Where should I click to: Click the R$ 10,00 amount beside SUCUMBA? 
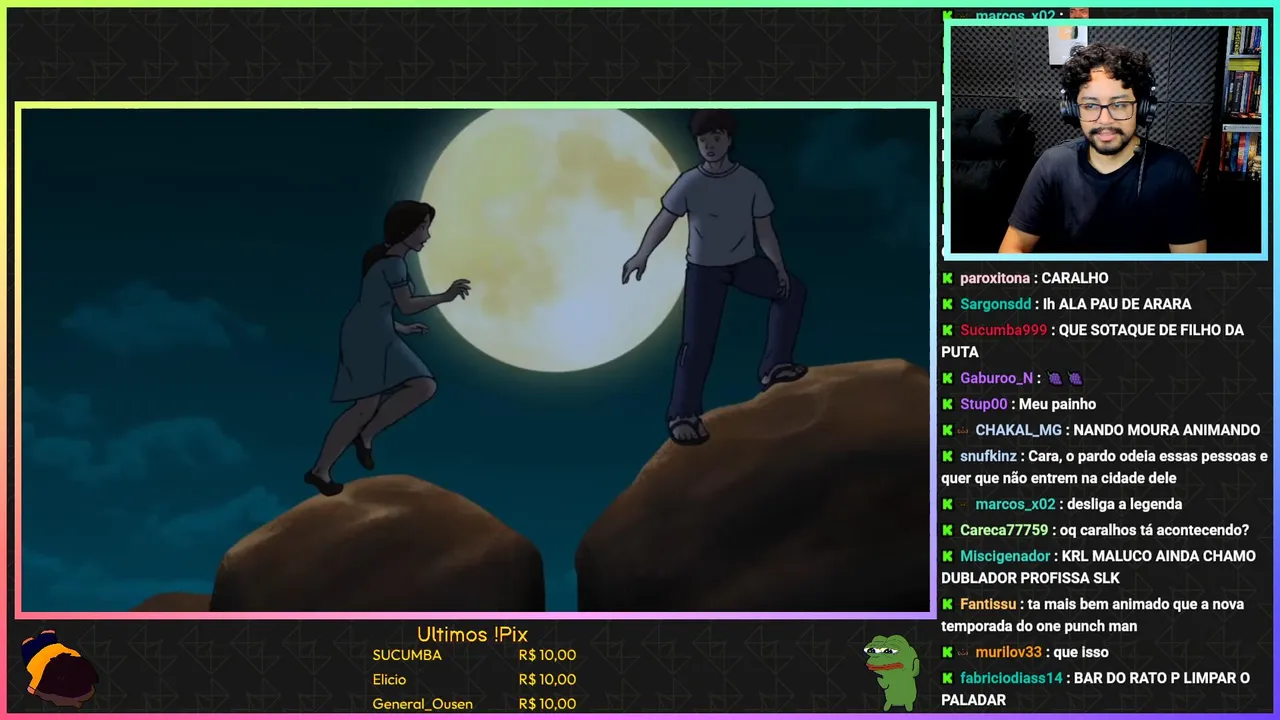click(x=547, y=655)
